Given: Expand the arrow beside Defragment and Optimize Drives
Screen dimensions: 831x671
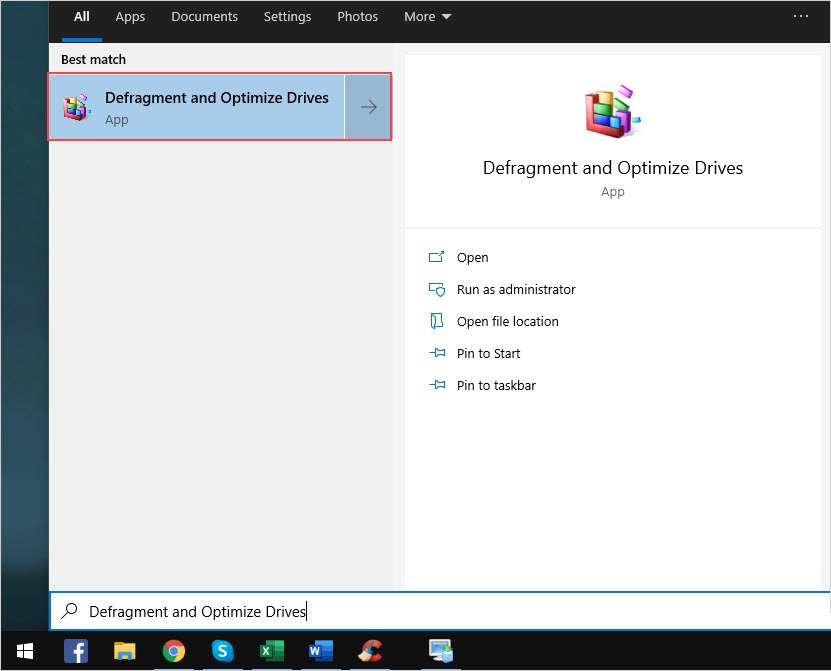Looking at the screenshot, I should coord(368,107).
